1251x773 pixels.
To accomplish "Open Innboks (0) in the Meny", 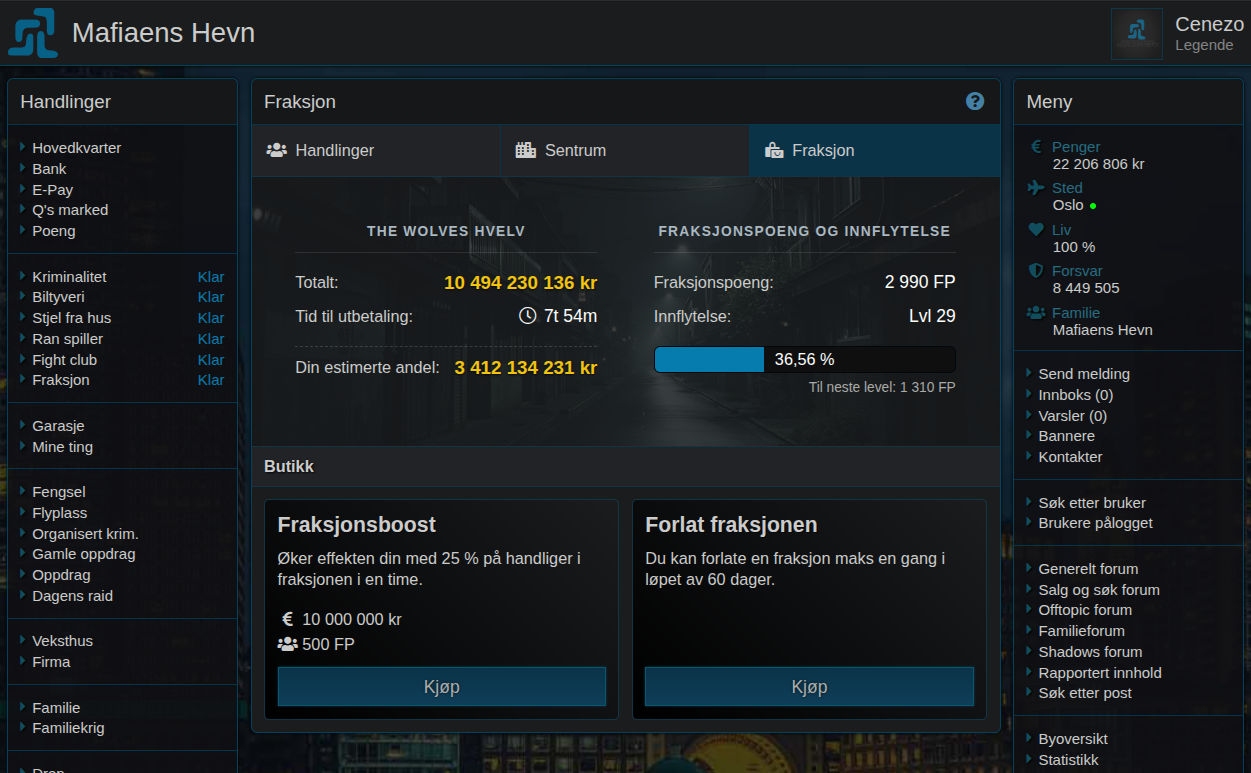I will tap(1075, 394).
